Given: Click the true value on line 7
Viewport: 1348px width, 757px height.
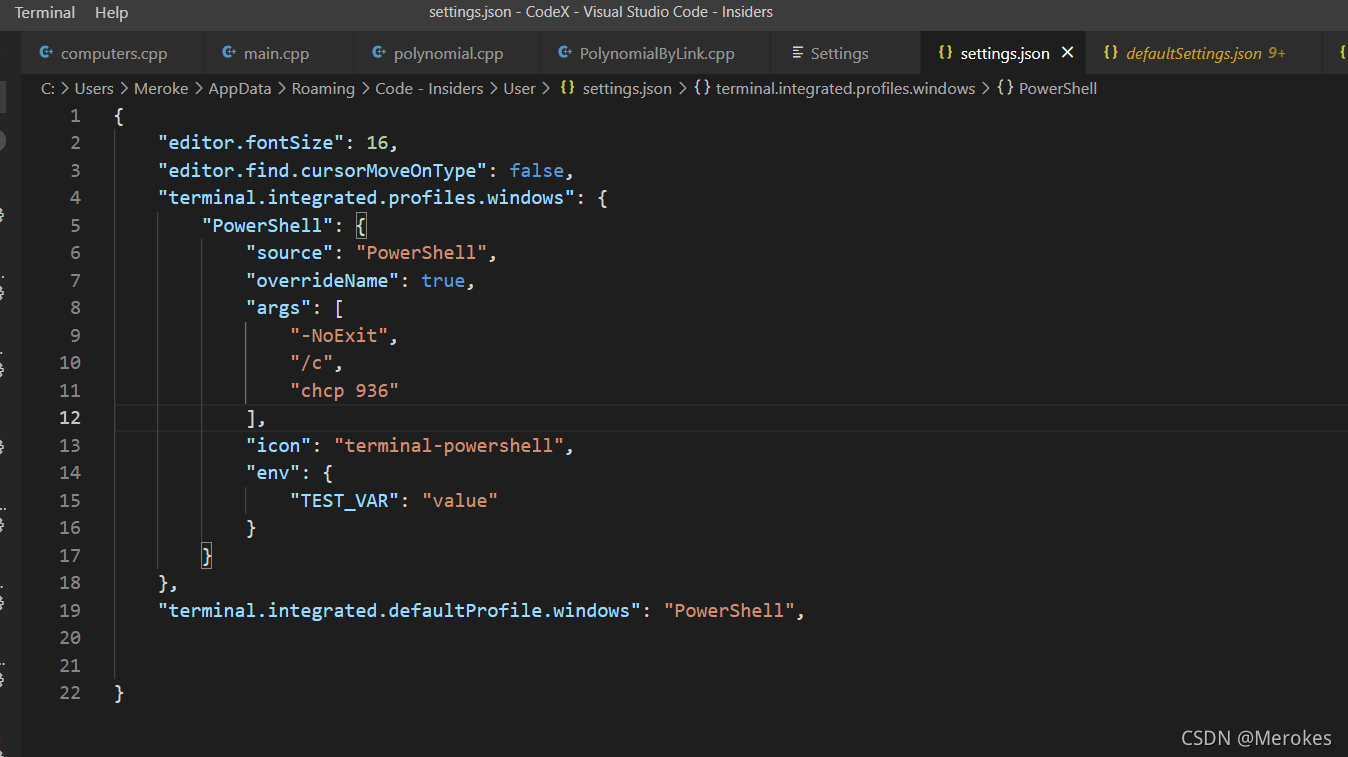Looking at the screenshot, I should 443,281.
